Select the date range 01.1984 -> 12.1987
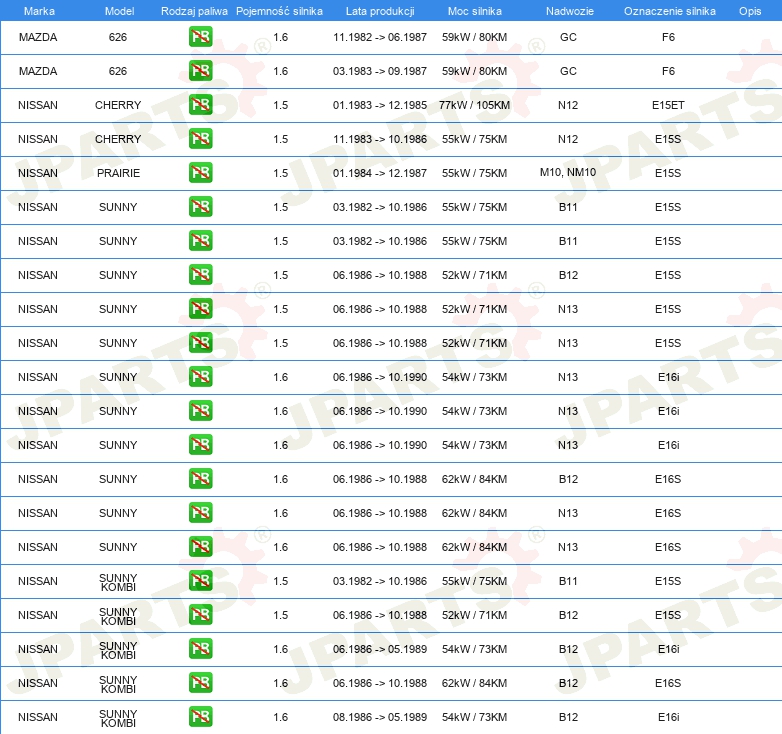This screenshot has width=782, height=734. pos(380,173)
